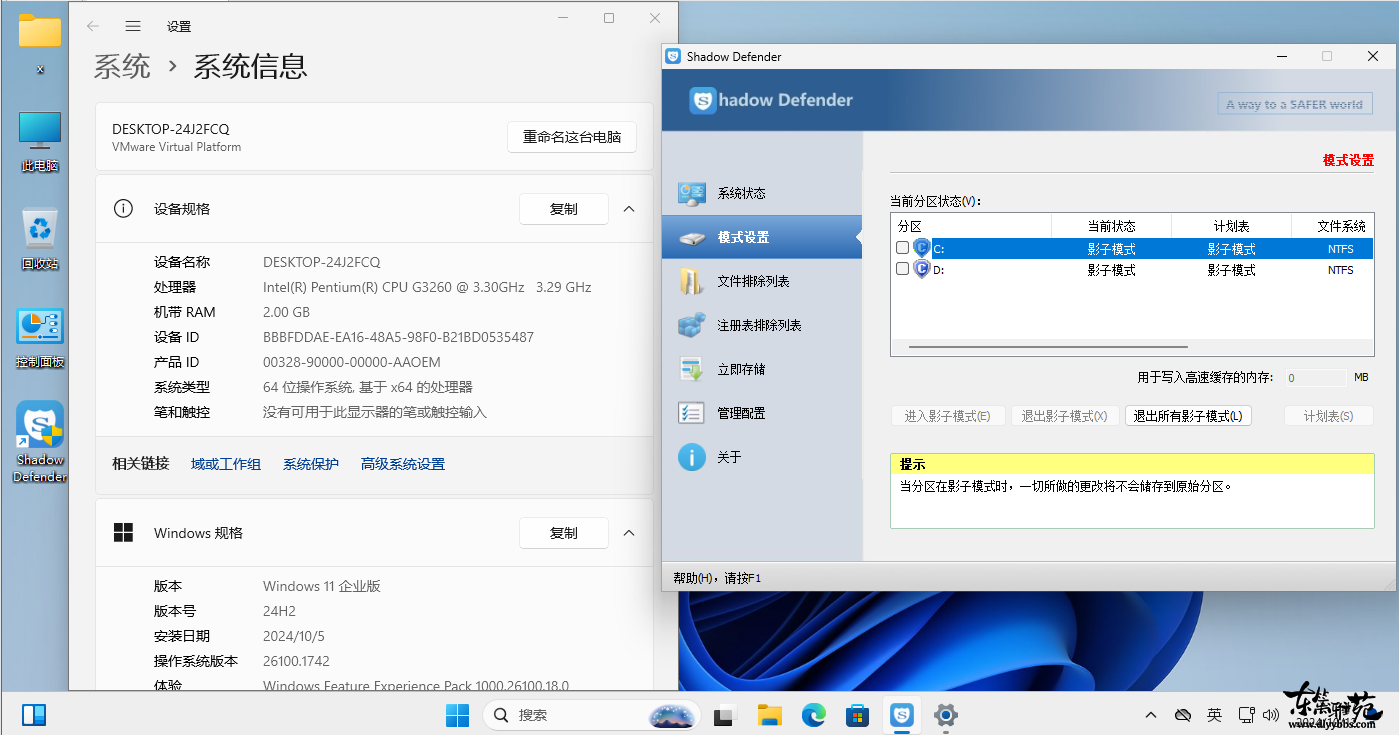Click 重命名这台电脑 button in Settings

point(572,137)
